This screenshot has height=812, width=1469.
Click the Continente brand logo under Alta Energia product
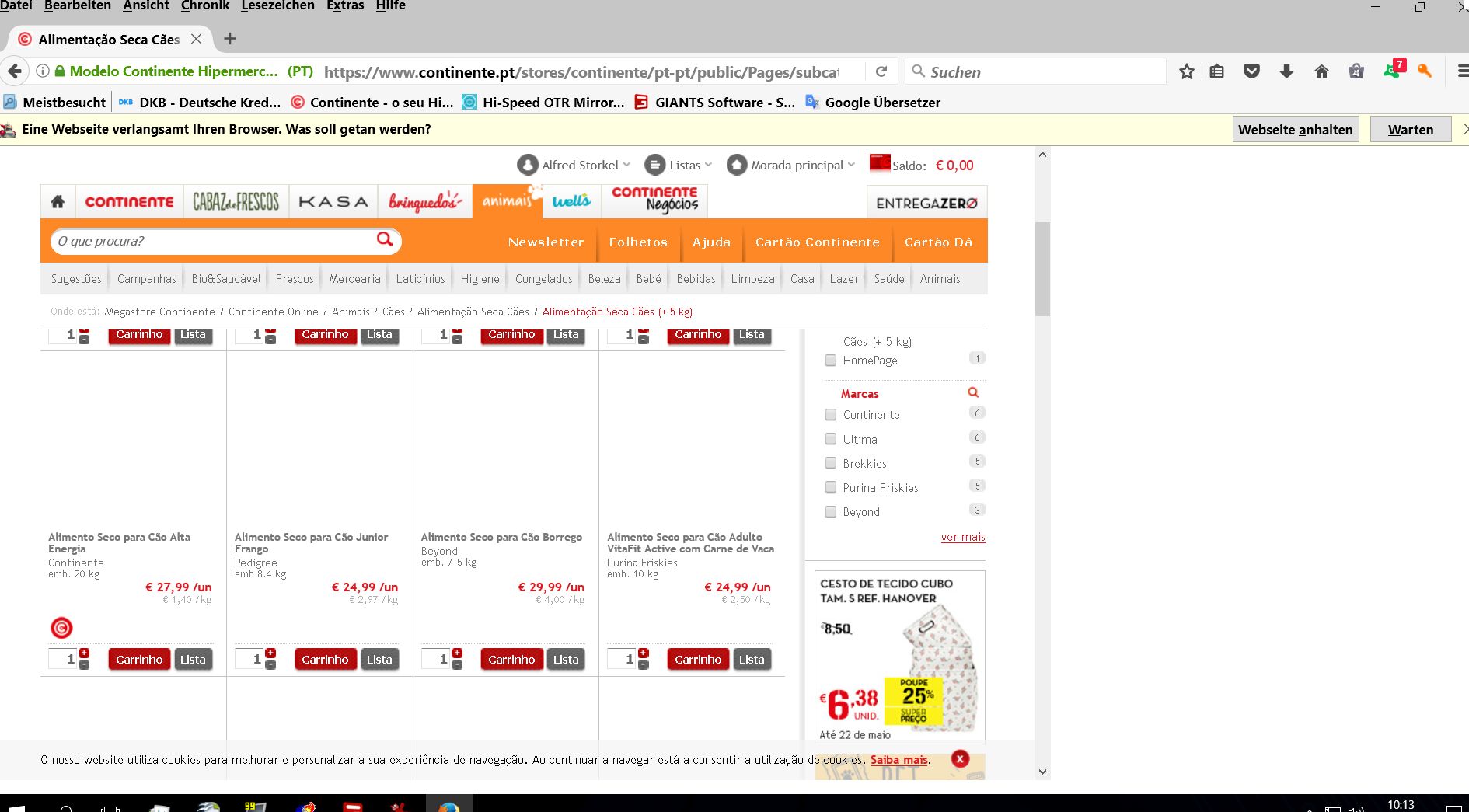point(61,627)
